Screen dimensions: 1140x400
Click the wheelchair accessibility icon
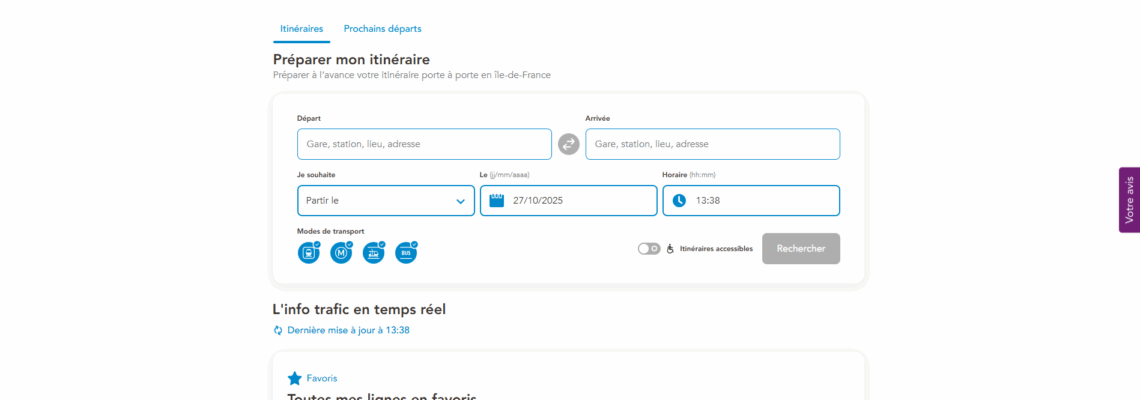pos(670,249)
